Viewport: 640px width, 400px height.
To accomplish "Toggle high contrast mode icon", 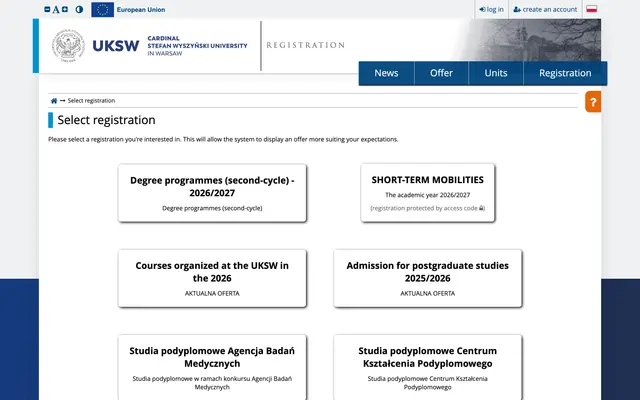I will coord(79,9).
